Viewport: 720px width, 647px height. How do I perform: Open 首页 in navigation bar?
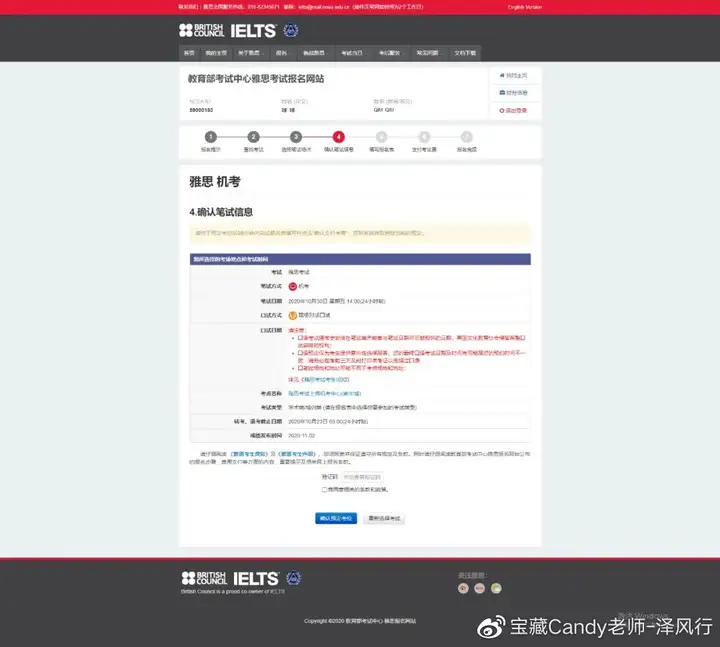coord(189,53)
